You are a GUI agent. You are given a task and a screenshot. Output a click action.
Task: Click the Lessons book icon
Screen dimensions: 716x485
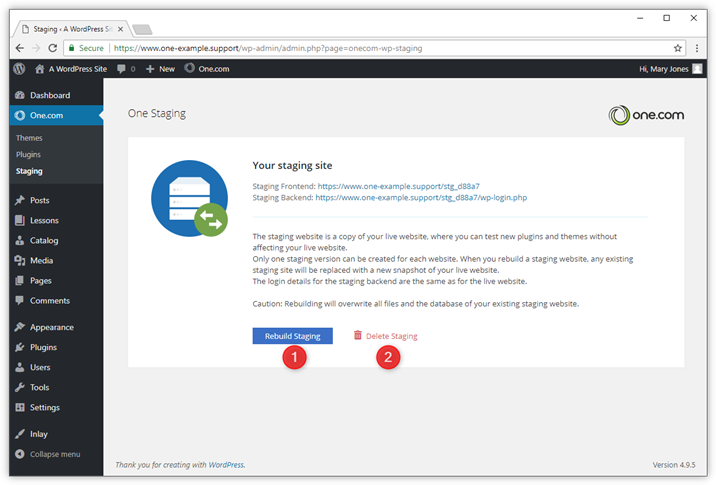(x=20, y=220)
